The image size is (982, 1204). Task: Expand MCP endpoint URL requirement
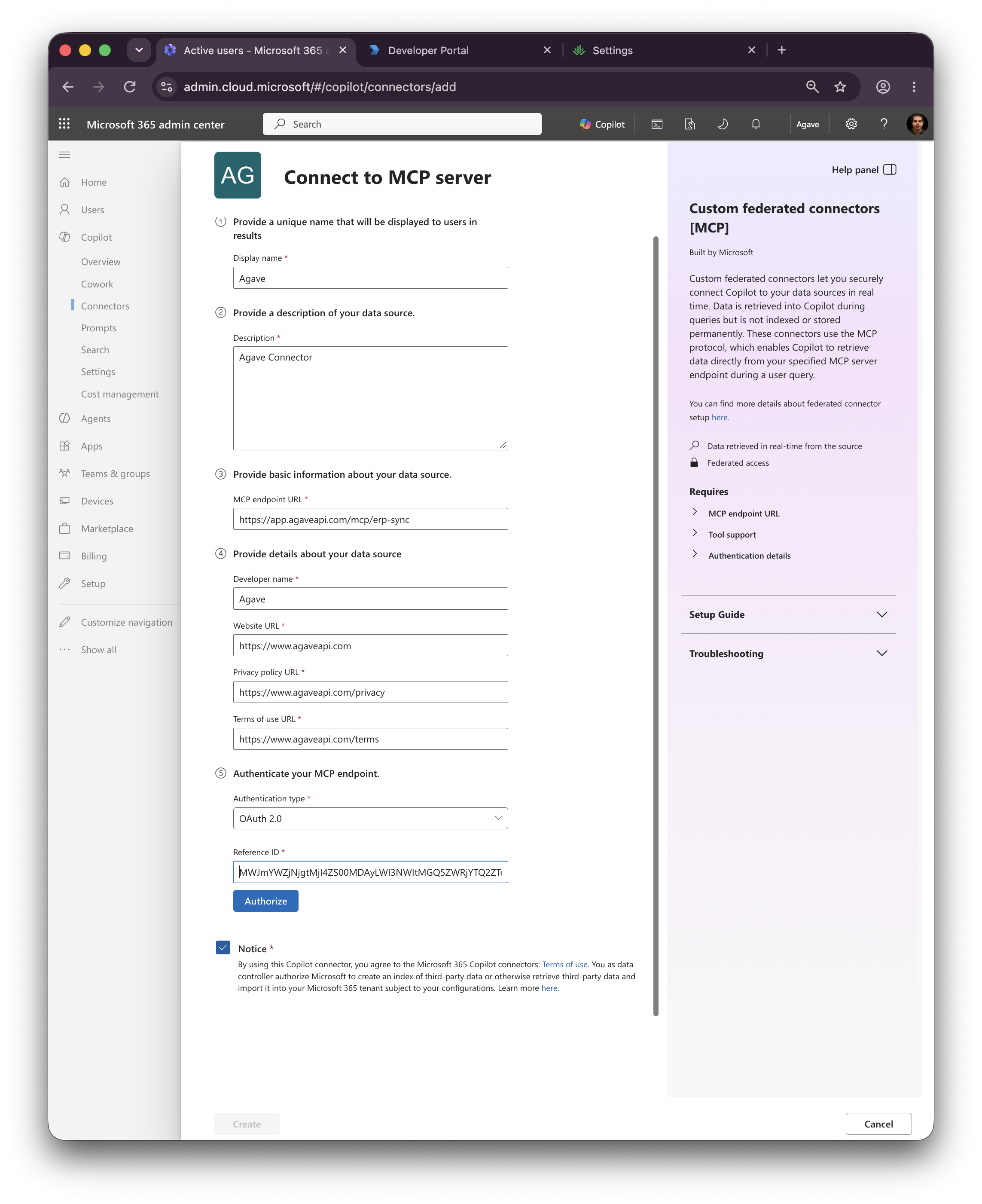[735, 513]
